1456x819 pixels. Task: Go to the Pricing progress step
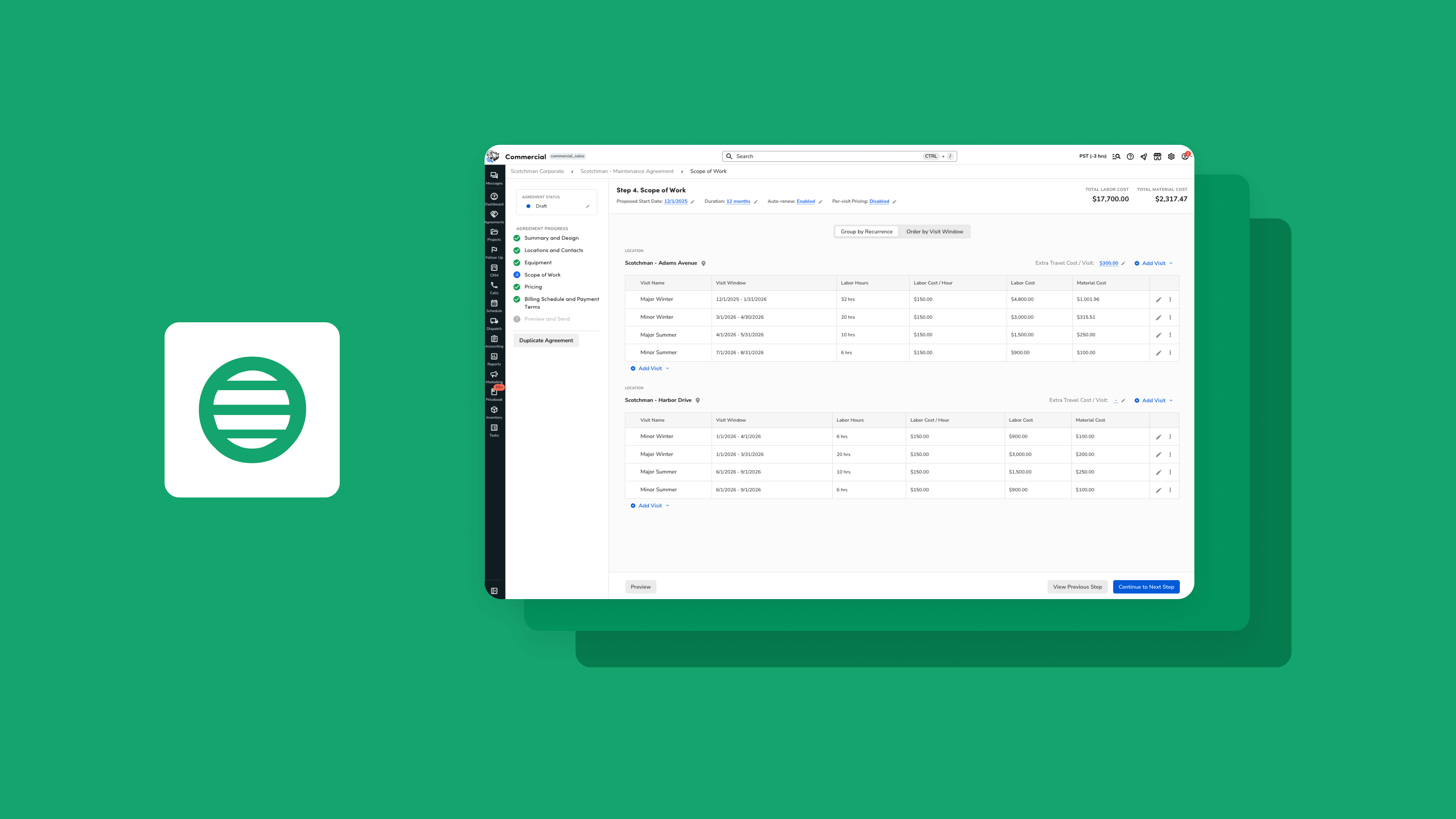532,287
